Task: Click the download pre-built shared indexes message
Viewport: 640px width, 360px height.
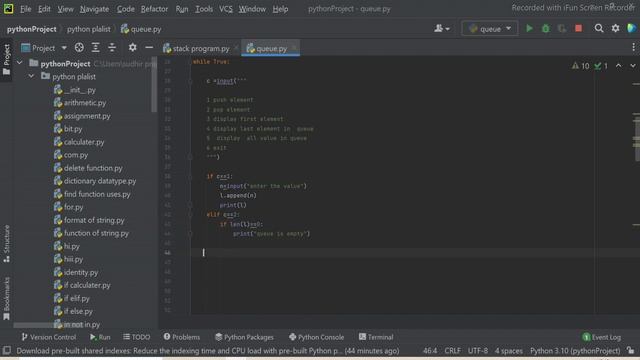Action: (x=208, y=351)
